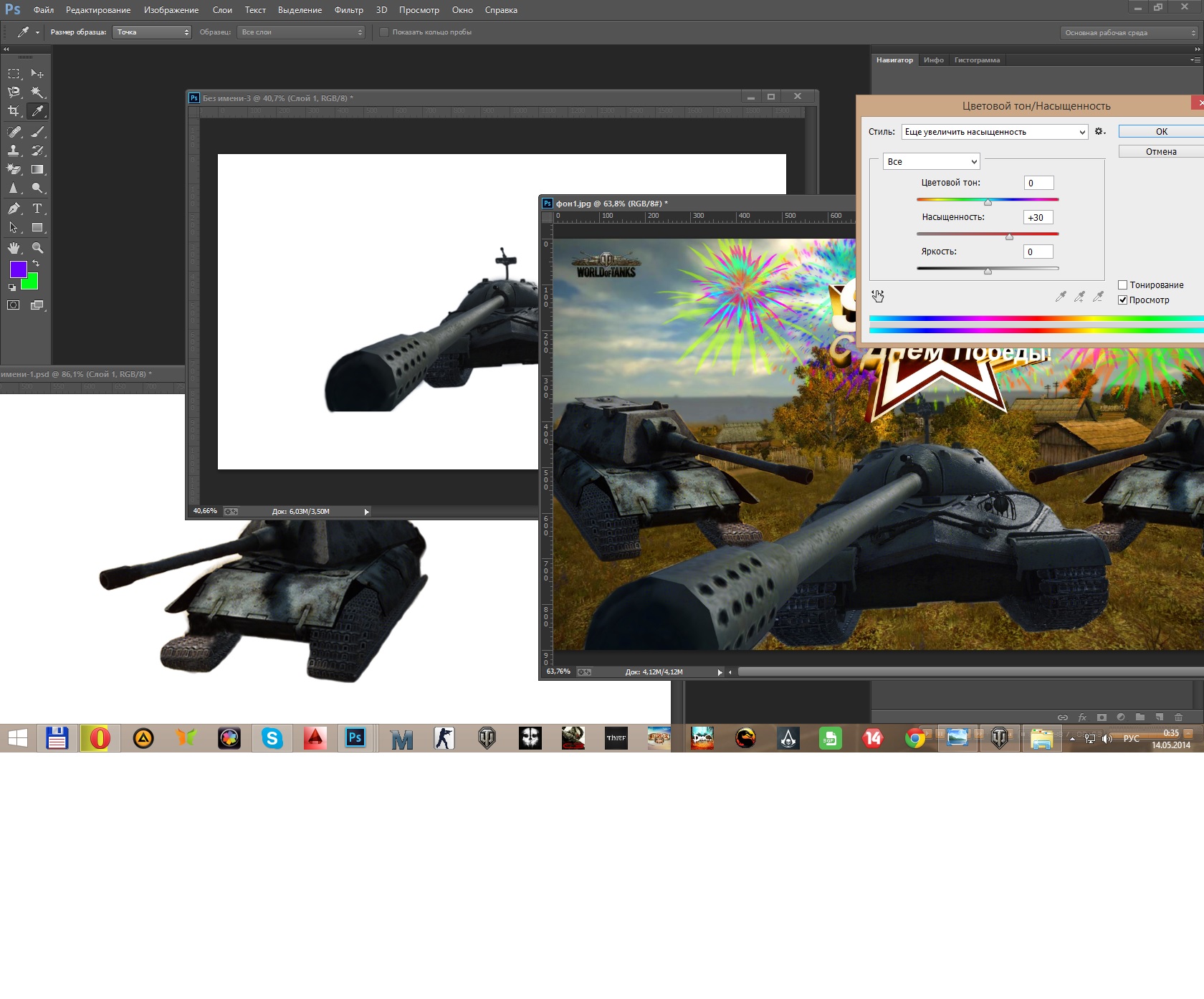Image resolution: width=1204 pixels, height=999 pixels.
Task: Select the Magnetic Lasso tool
Action: 14,92
